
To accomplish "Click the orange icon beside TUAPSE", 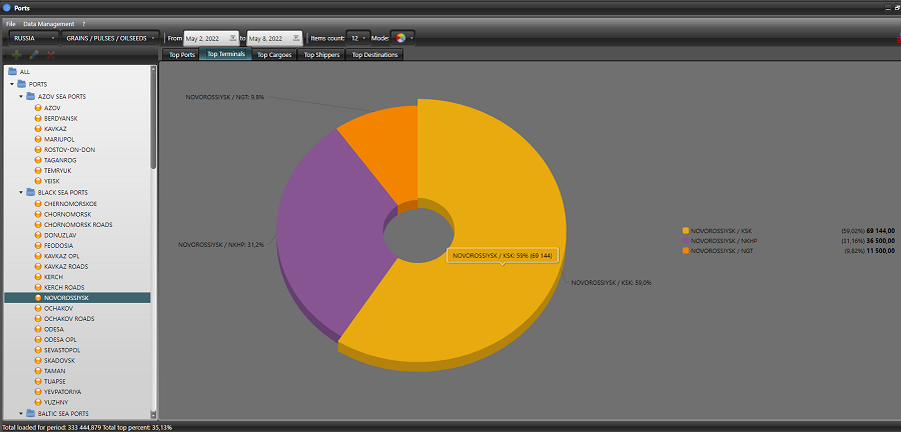I will click(x=38, y=381).
